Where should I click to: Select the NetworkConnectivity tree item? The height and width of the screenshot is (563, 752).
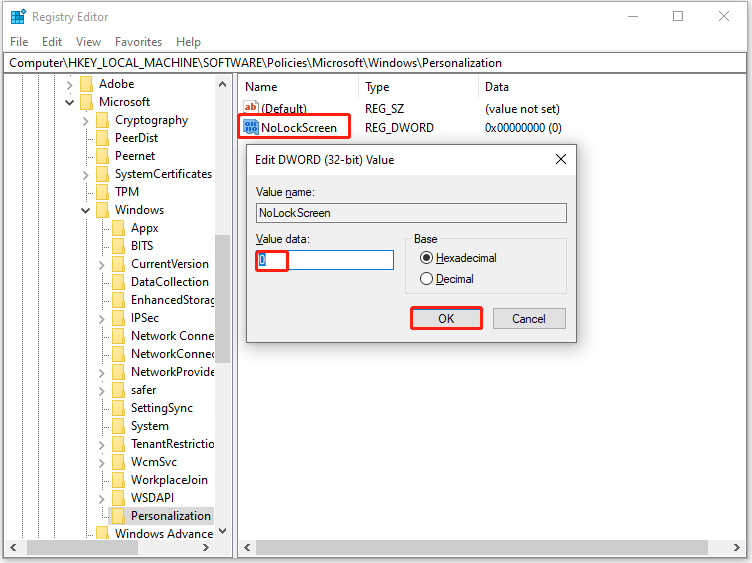pos(173,354)
